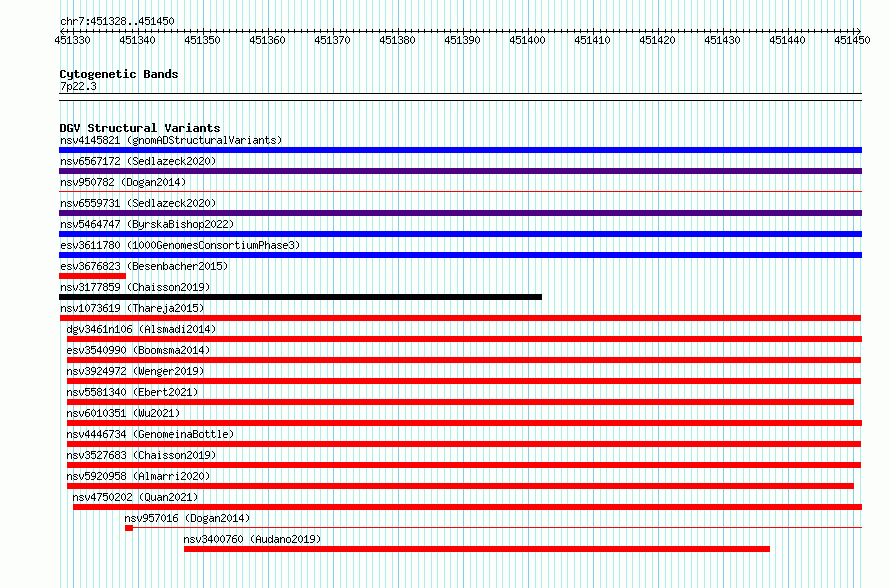Screen dimensions: 890x588
Task: Click ruler position 451390
Action: click(462, 40)
